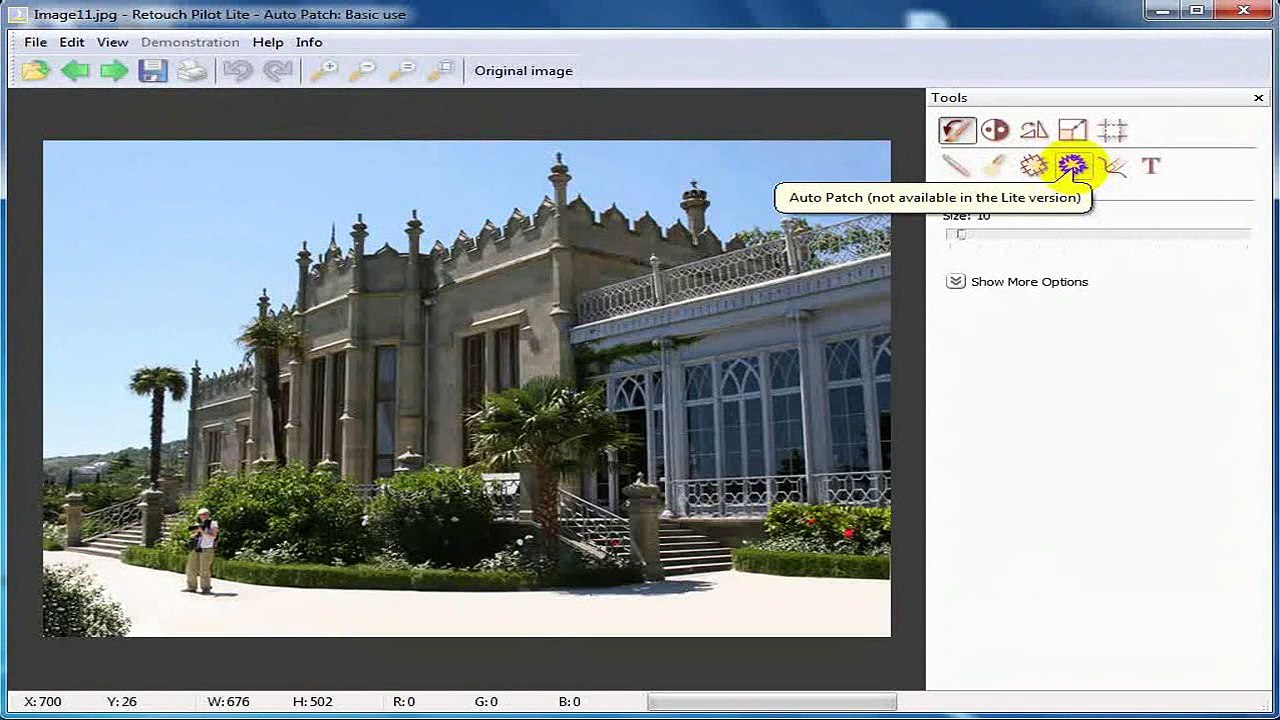Click the Tools panel title
Screen dimensions: 1280x720
coord(949,98)
